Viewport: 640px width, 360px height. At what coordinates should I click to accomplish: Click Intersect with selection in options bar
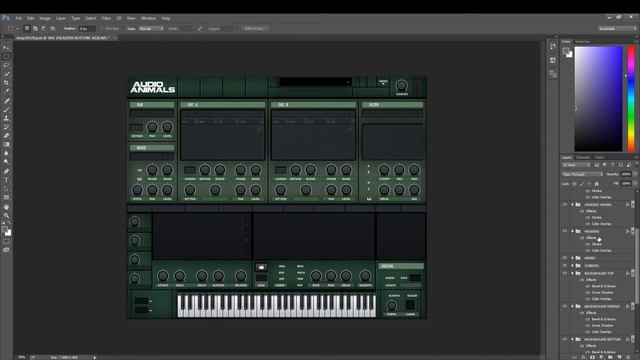click(x=53, y=29)
